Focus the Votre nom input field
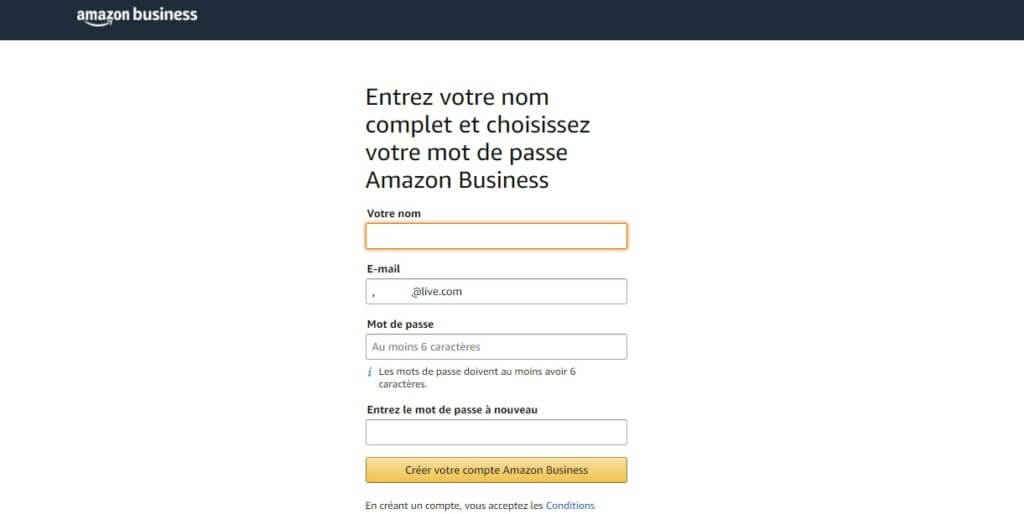Screen dimensions: 1024x514 [x=496, y=236]
